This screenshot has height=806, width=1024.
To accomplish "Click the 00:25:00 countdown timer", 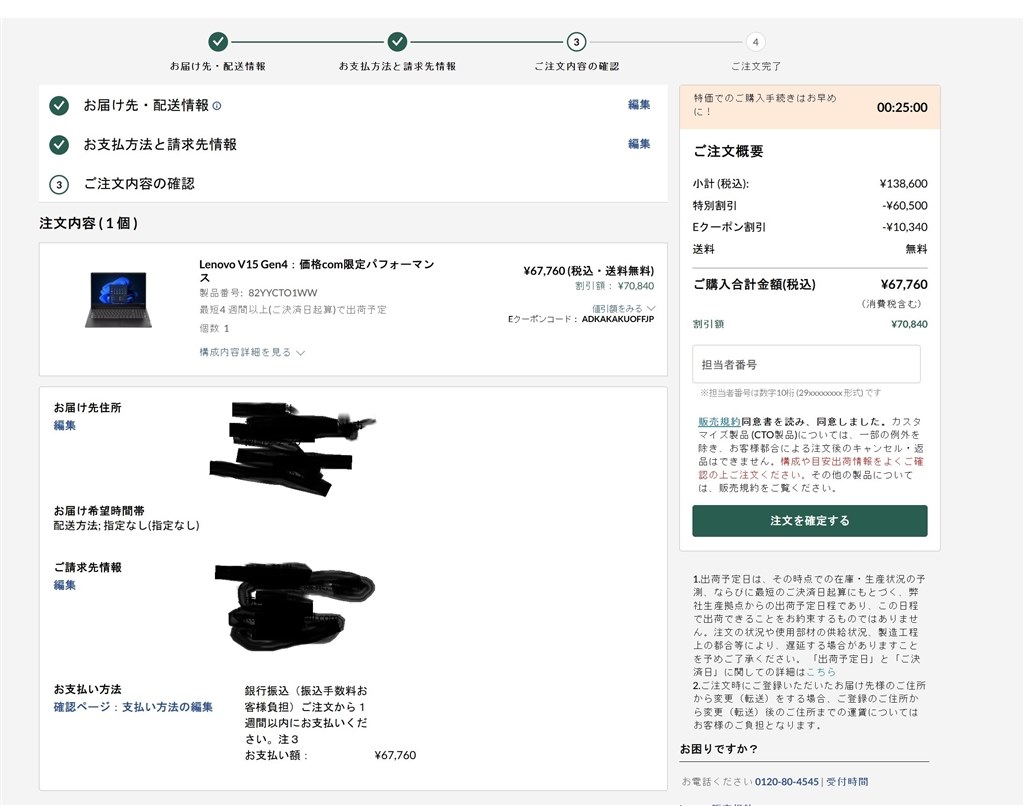I will 902,107.
